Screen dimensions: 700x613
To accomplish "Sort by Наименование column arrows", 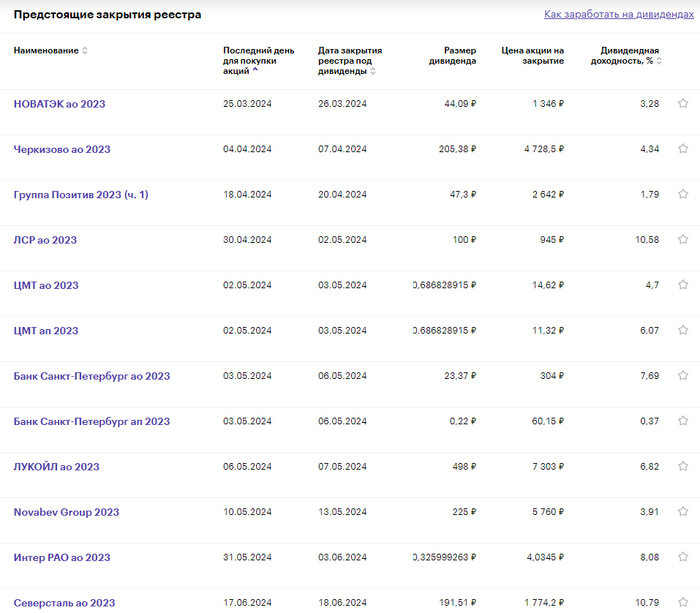I will point(85,50).
